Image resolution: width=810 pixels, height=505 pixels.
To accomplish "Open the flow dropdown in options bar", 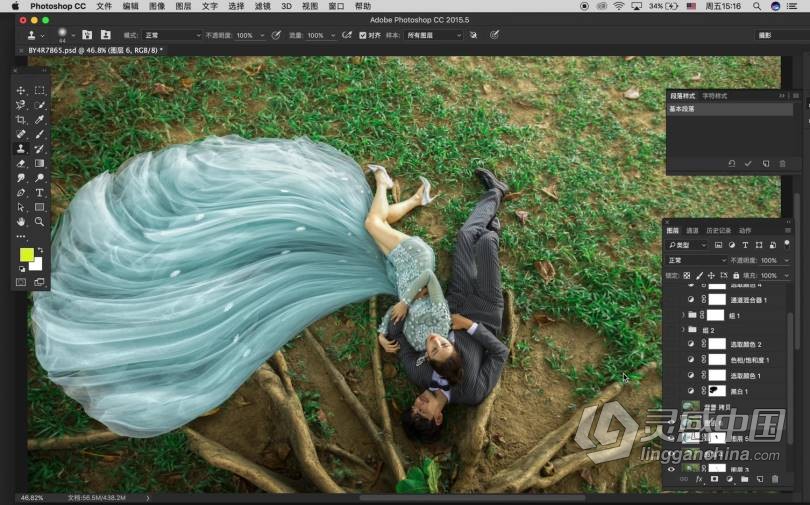I will point(333,35).
